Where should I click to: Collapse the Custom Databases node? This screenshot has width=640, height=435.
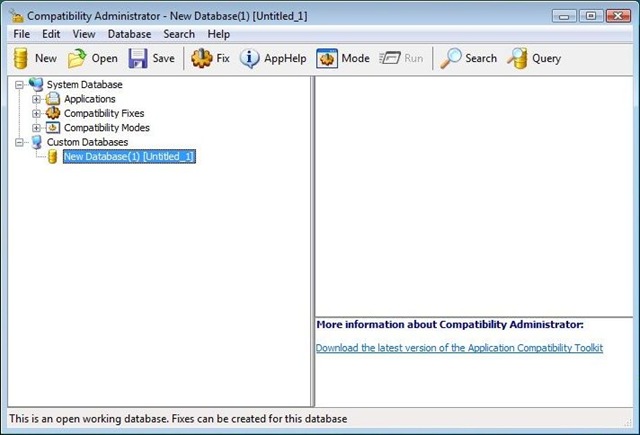(x=19, y=142)
